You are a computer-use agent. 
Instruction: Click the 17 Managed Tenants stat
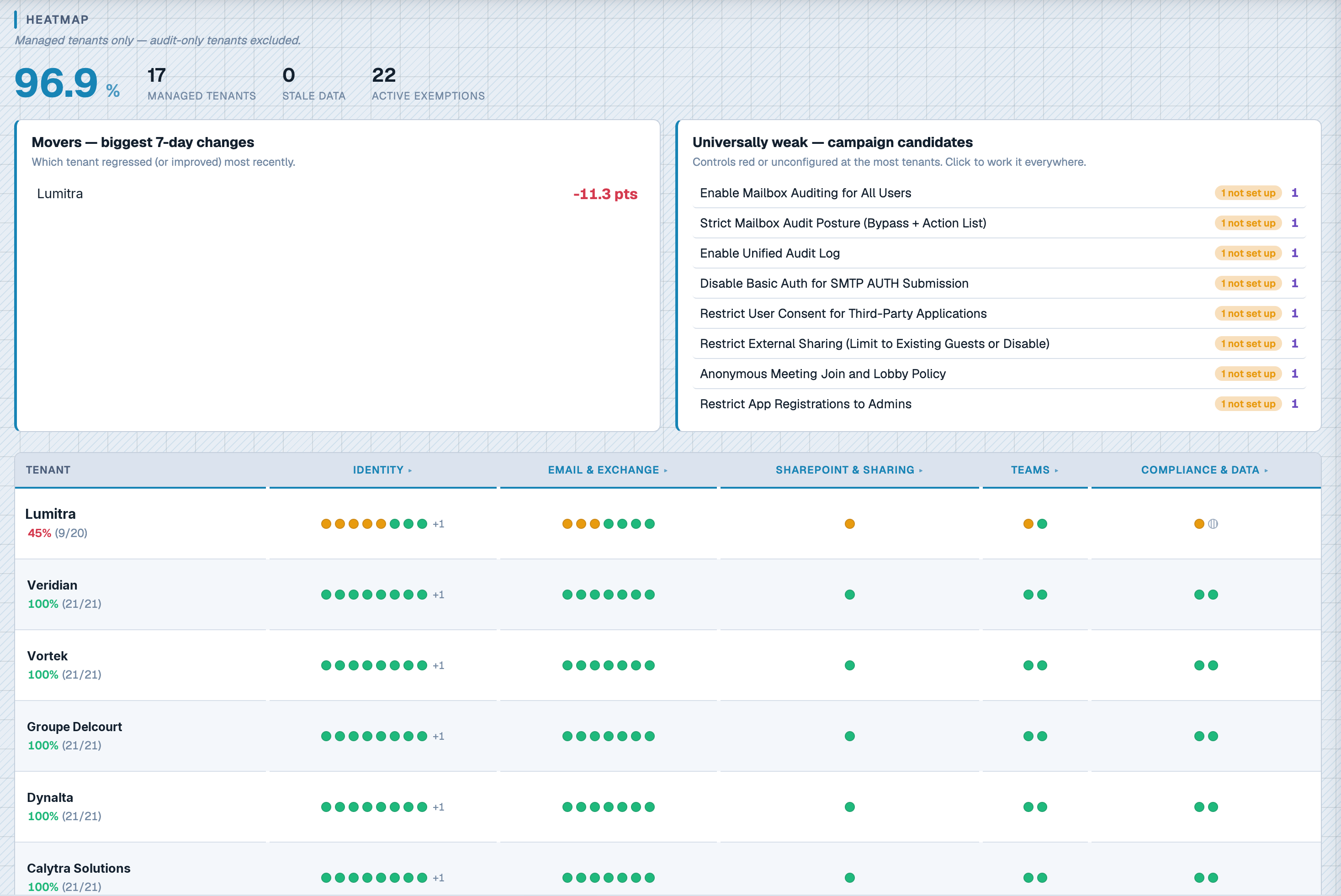pyautogui.click(x=201, y=84)
